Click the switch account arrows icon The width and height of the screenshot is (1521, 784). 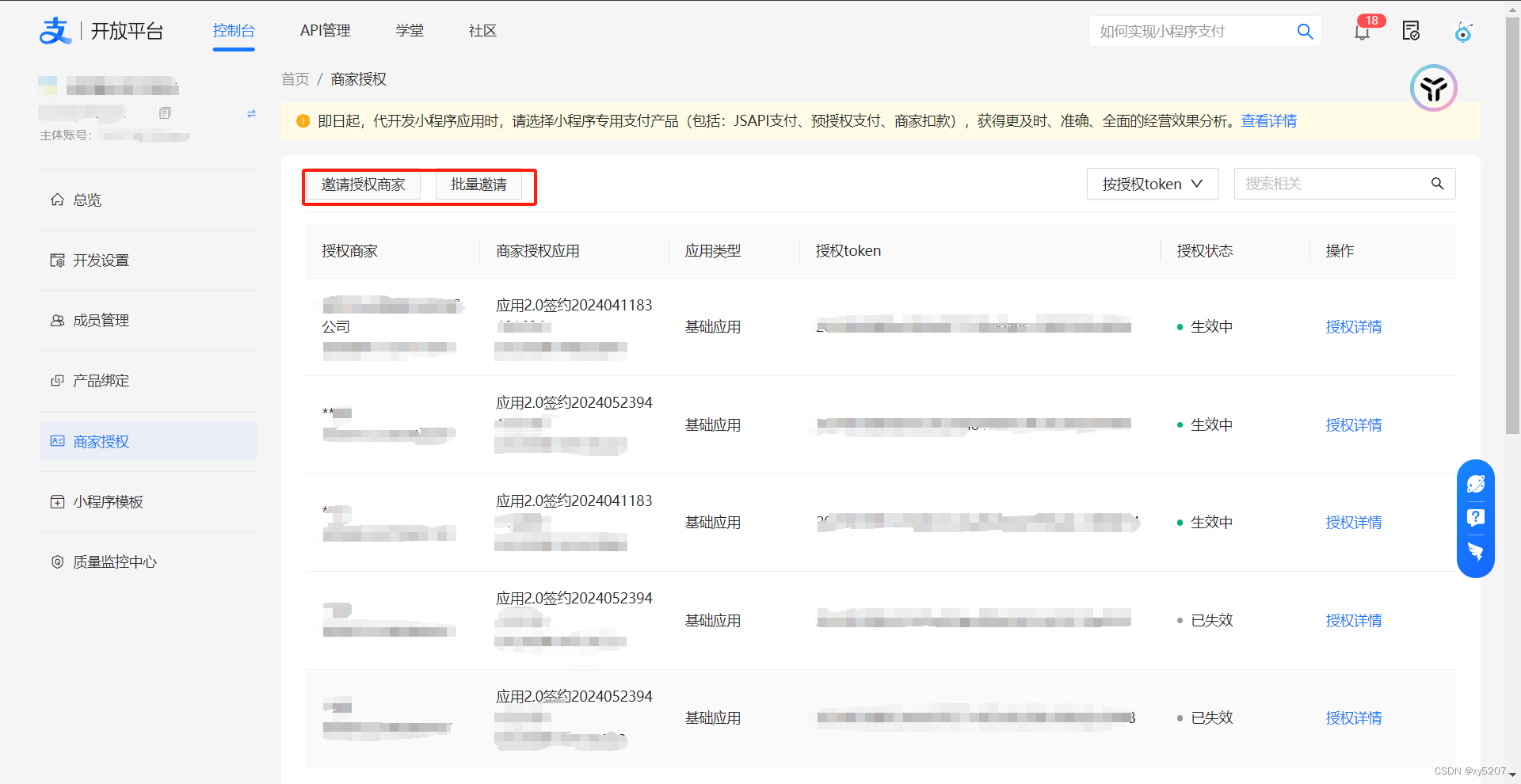point(251,113)
